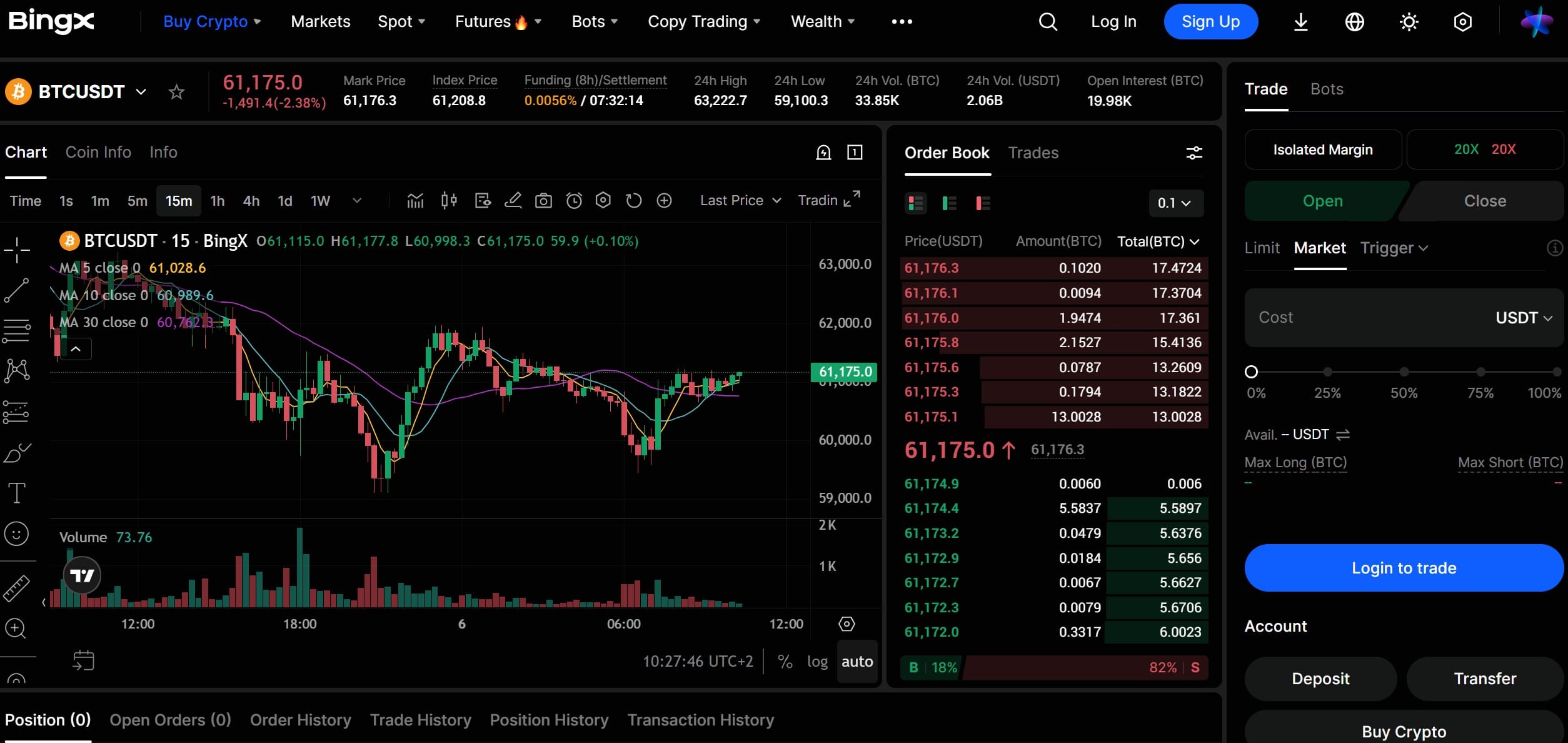Expand the chart to fullscreen

tap(852, 199)
